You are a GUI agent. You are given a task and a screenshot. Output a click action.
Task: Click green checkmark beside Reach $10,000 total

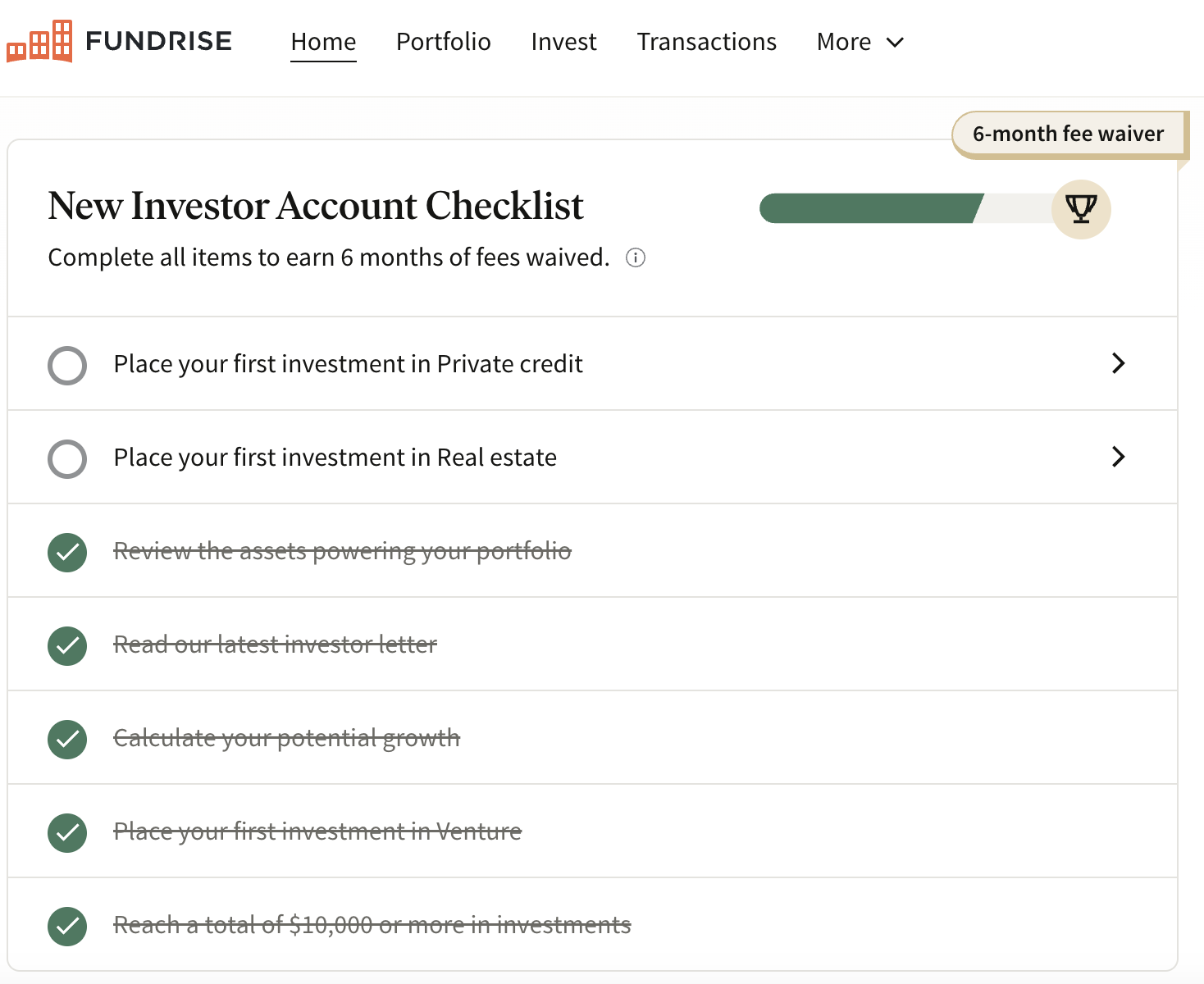(x=67, y=926)
